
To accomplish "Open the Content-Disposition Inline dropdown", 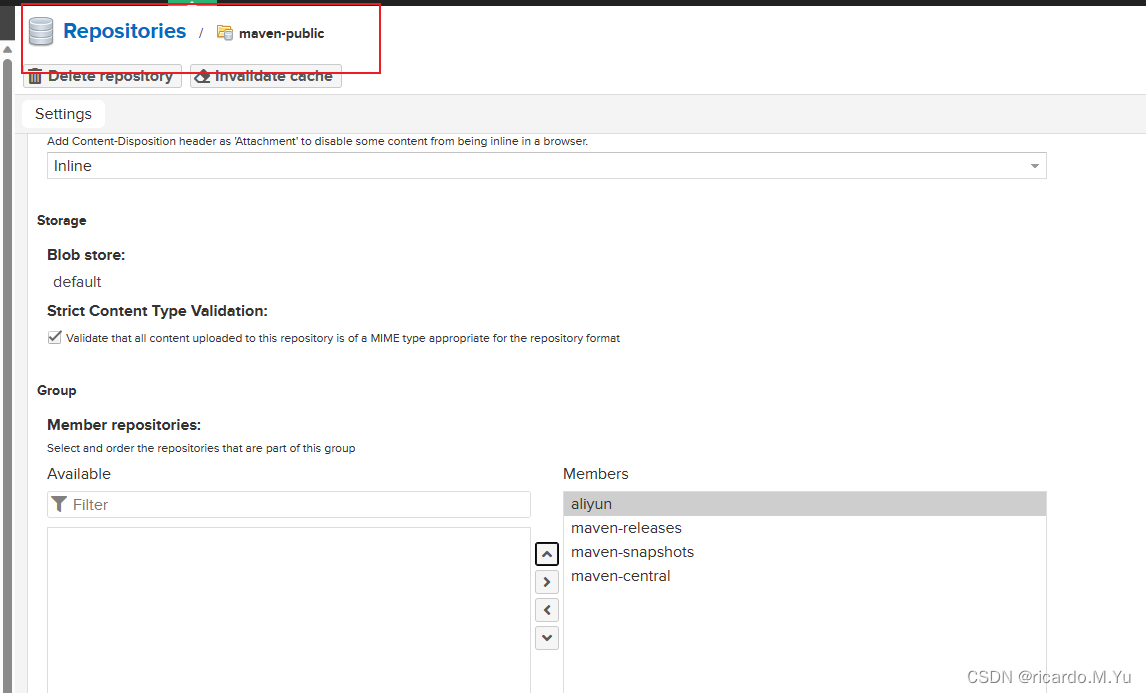I will point(1034,165).
